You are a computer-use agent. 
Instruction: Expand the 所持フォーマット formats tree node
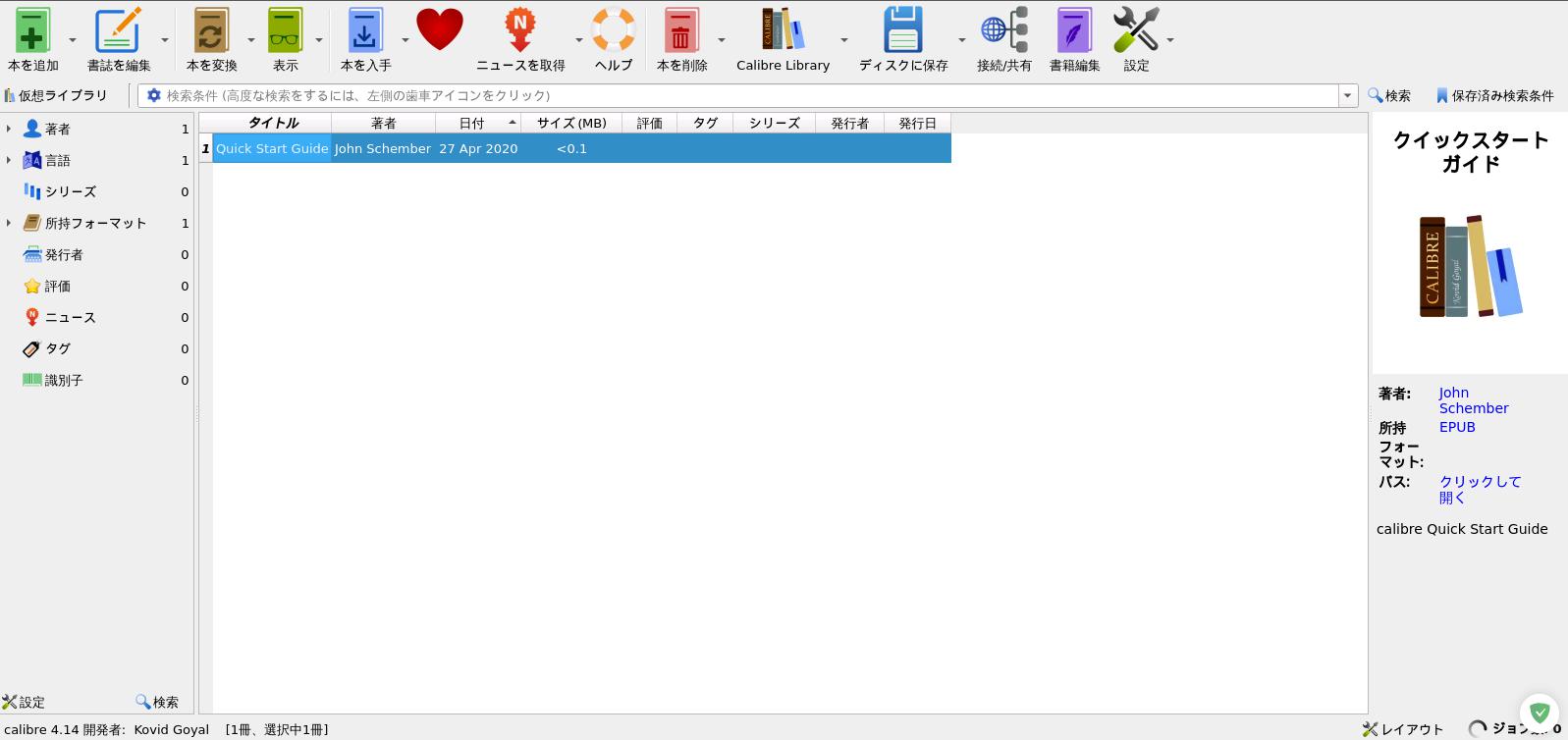click(9, 223)
